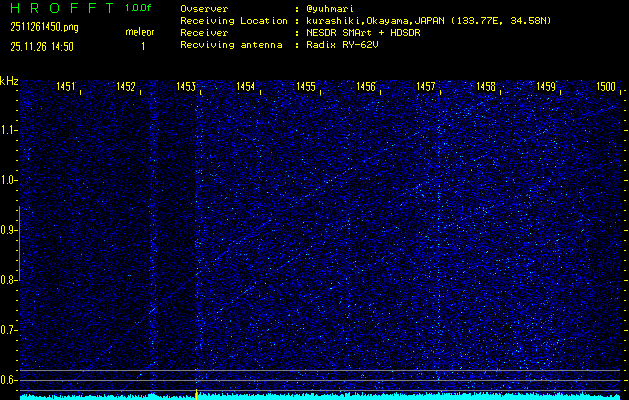Click the @yuhmari observer name

[x=334, y=8]
